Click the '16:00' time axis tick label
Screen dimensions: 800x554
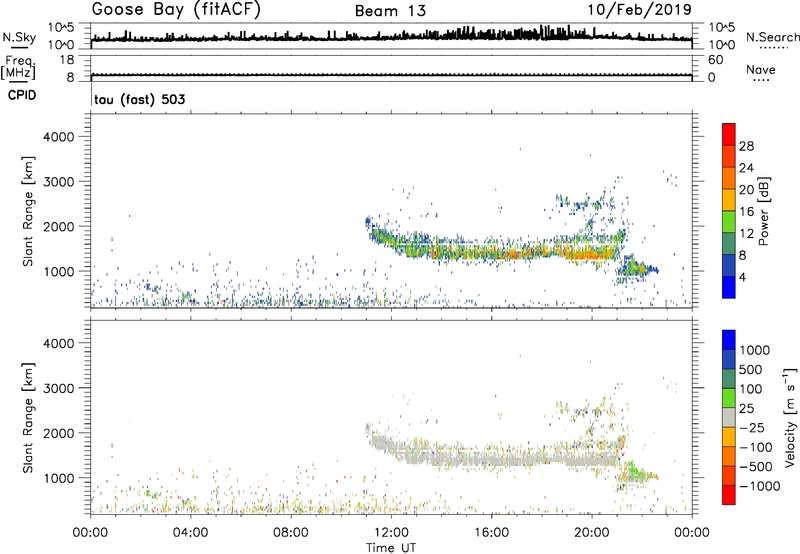(491, 533)
